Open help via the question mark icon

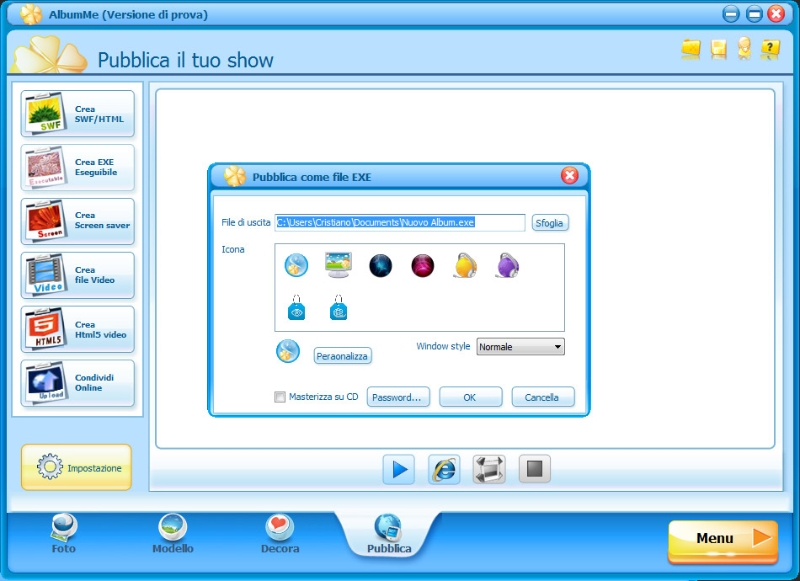(770, 49)
